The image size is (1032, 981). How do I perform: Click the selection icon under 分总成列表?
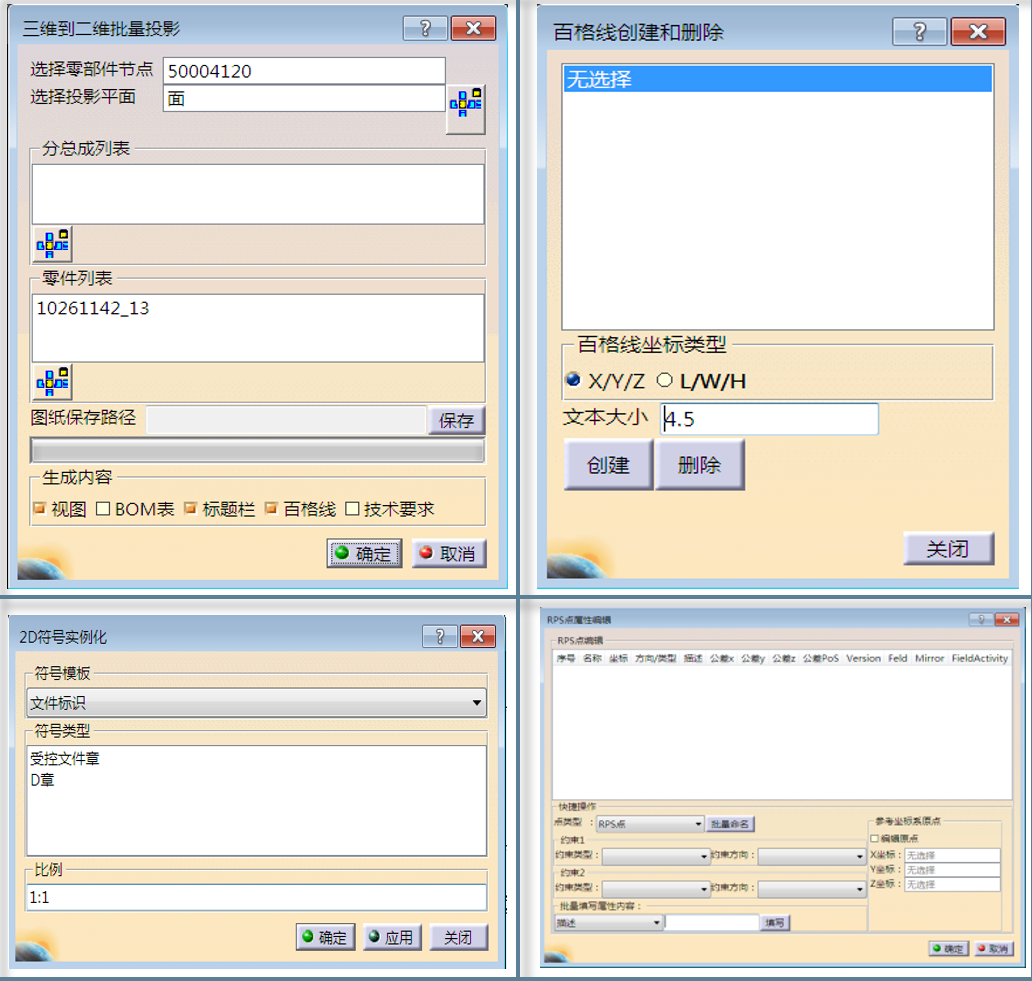52,243
